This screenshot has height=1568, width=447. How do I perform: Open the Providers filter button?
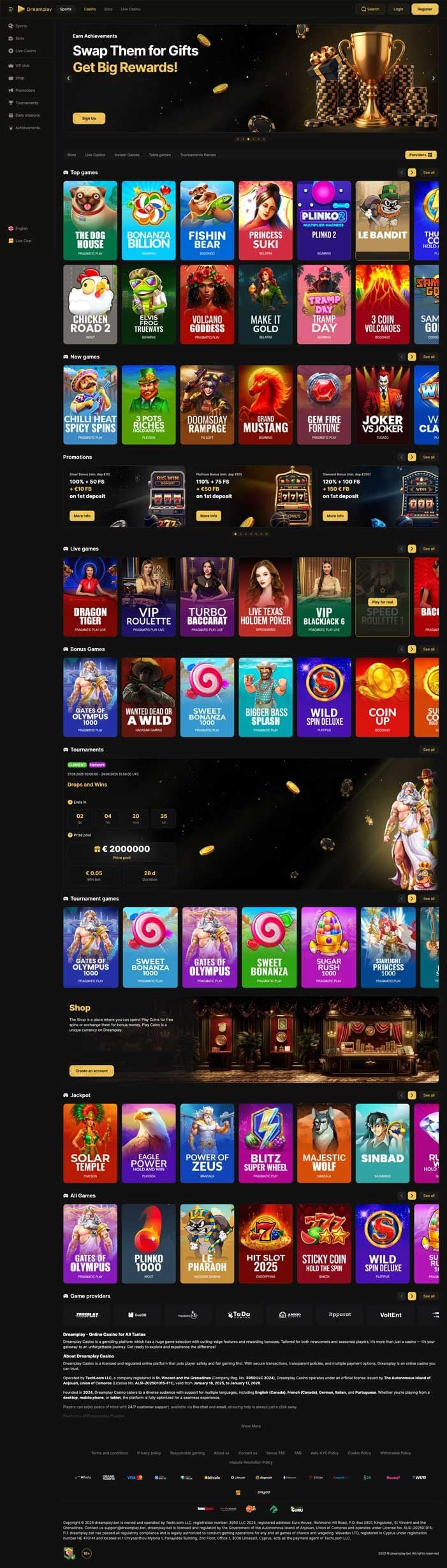coord(421,154)
